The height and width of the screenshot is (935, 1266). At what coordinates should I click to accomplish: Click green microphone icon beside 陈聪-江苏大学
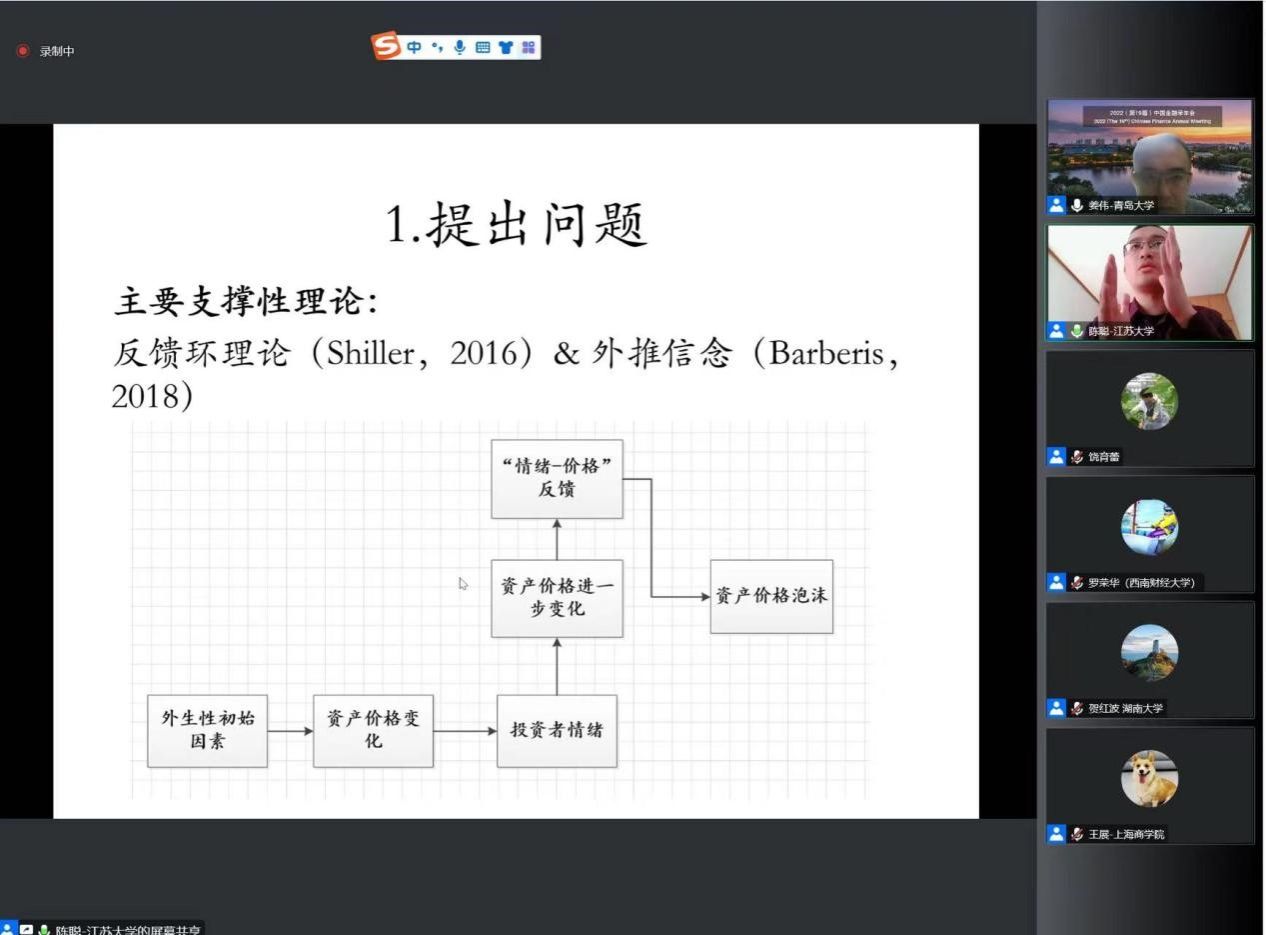1077,331
